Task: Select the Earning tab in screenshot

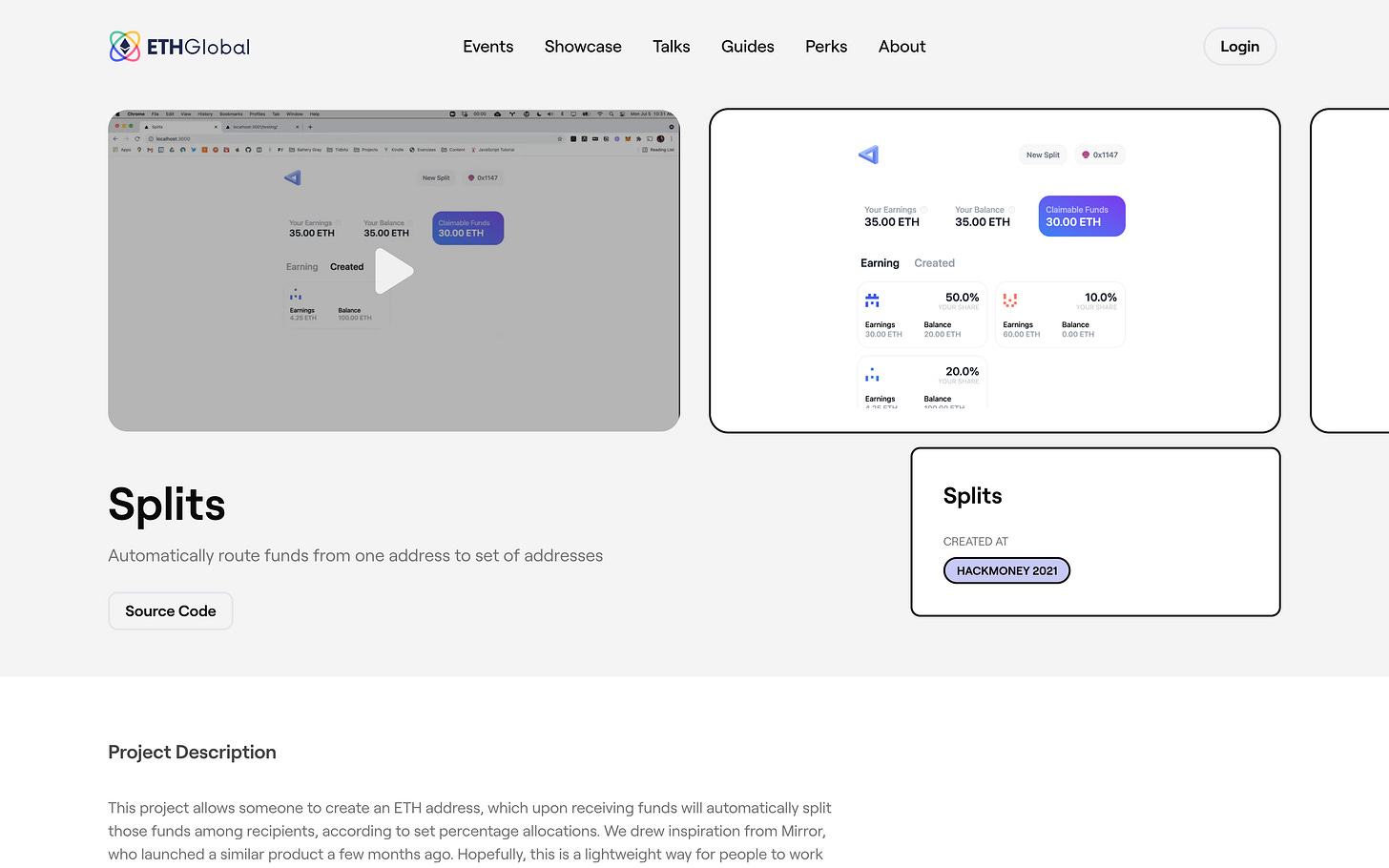Action: pyautogui.click(x=880, y=263)
